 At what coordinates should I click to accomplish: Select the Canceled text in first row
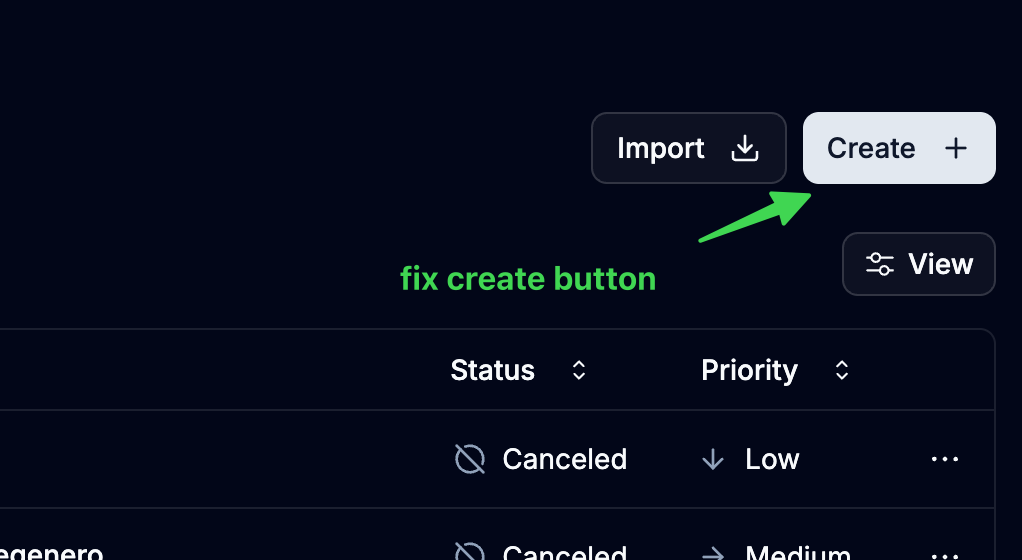tap(565, 459)
